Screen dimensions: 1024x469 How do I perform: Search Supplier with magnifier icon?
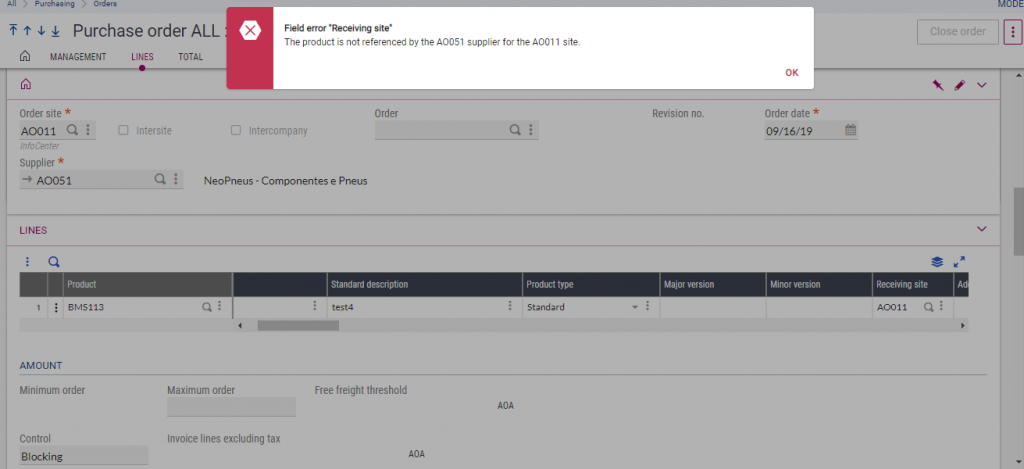tap(160, 179)
